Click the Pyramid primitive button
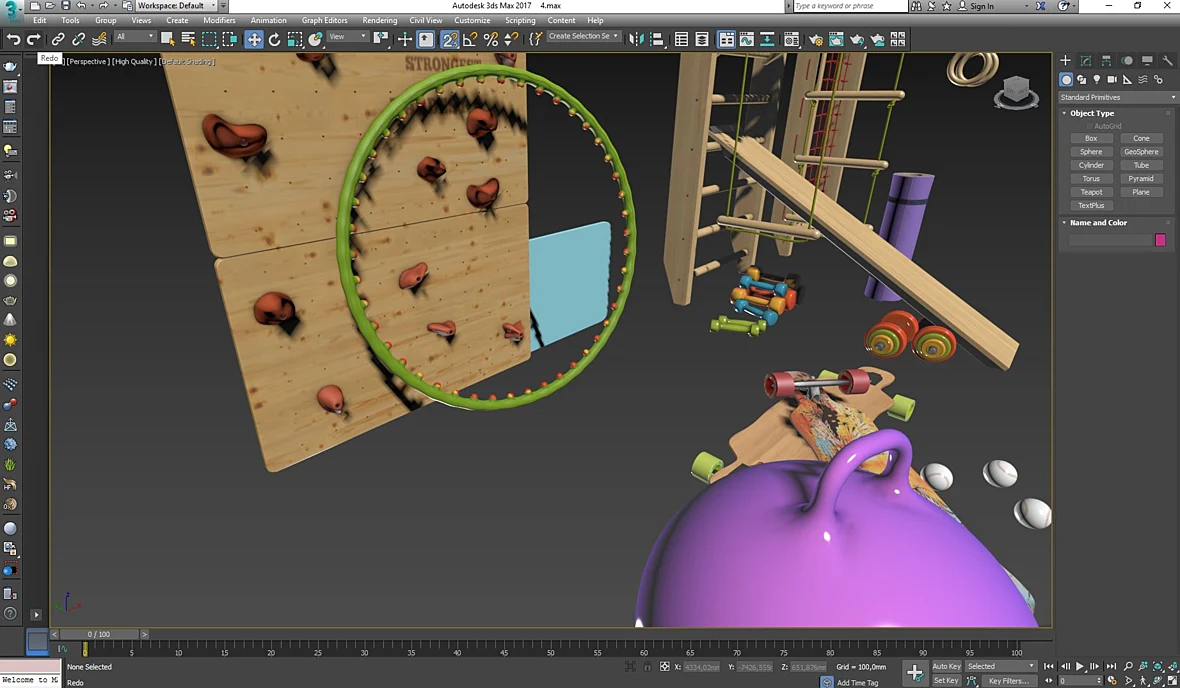The image size is (1180, 688). [x=1141, y=179]
